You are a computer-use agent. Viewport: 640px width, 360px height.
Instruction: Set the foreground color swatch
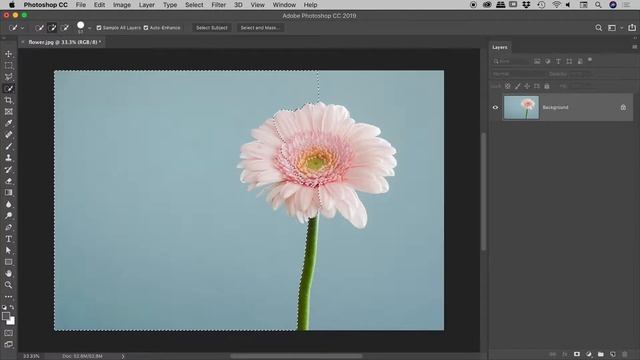[x=6, y=316]
